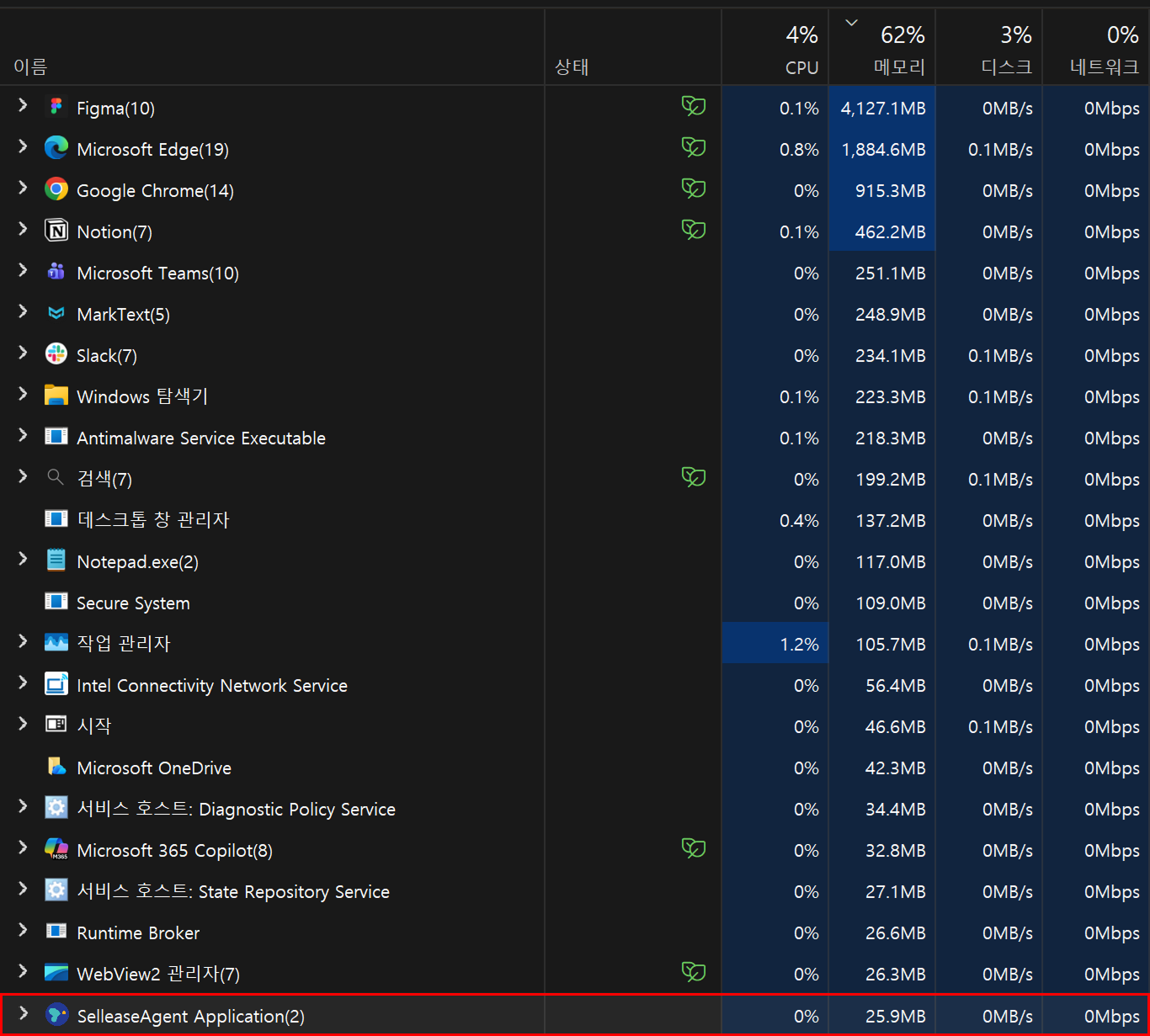Click the WebView2 관리자 icon

tap(56, 973)
